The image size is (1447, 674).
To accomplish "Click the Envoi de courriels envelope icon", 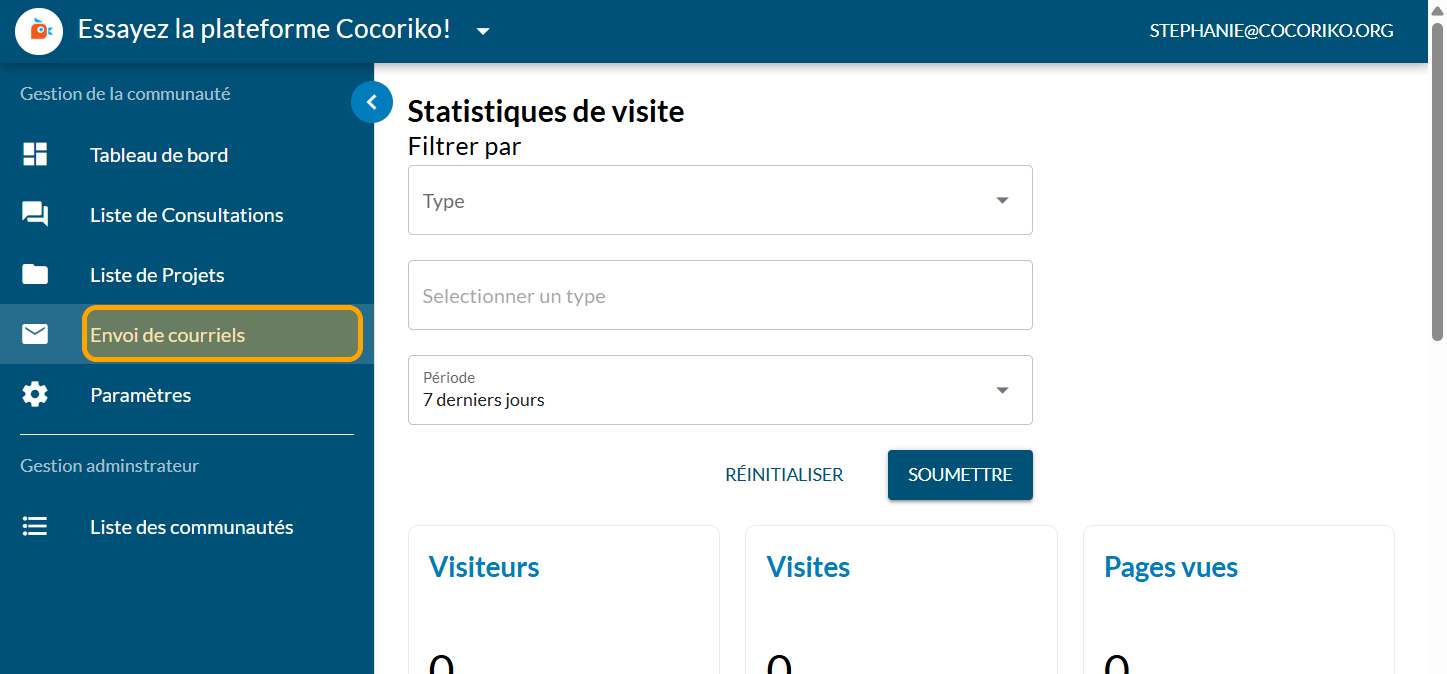I will pos(35,335).
